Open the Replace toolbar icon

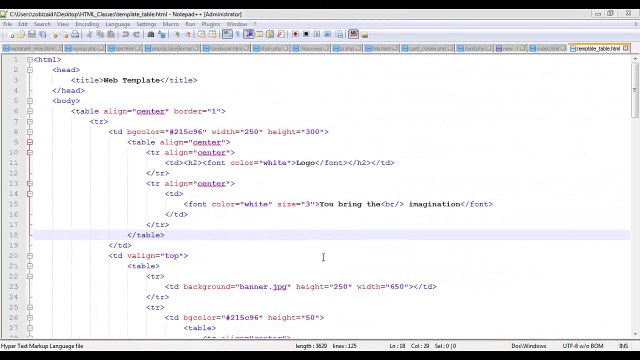(x=162, y=35)
